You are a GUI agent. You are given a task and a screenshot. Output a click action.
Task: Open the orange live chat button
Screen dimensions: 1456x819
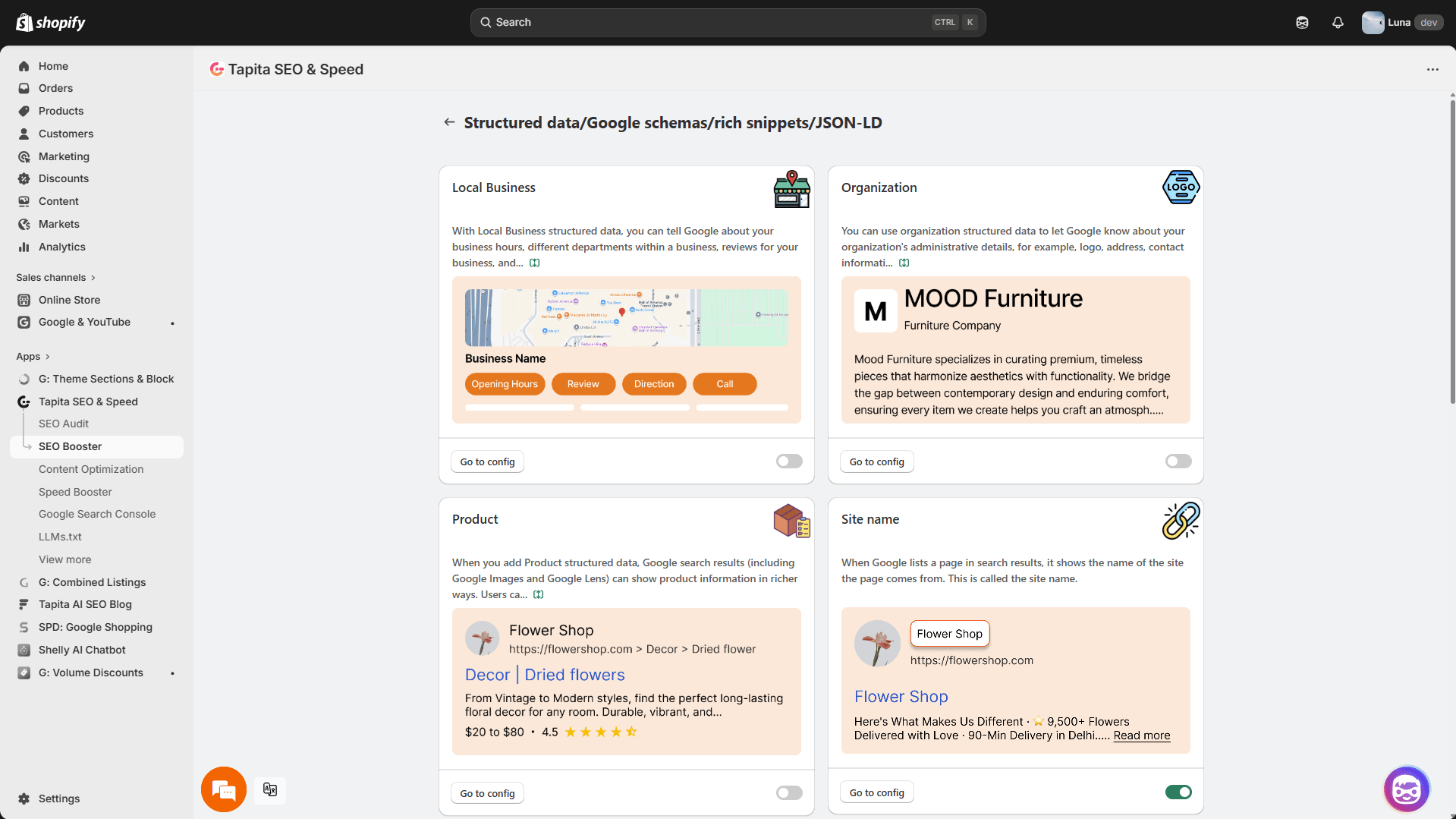(x=224, y=789)
